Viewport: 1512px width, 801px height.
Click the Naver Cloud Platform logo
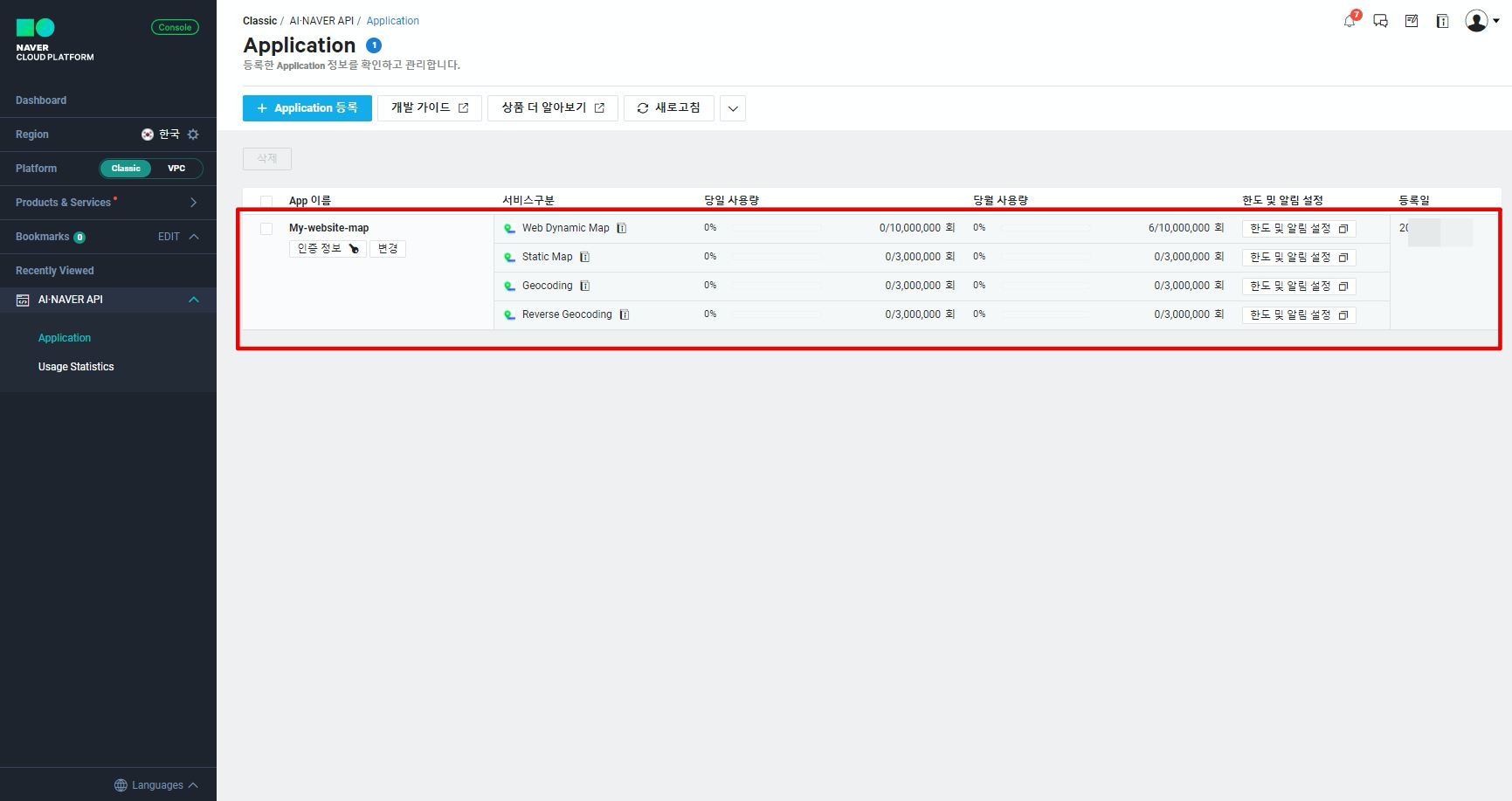[x=54, y=40]
